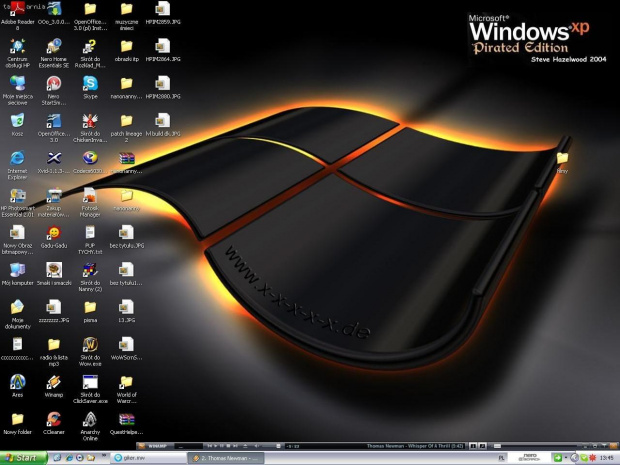Click the Skype desktop icon

[x=90, y=87]
